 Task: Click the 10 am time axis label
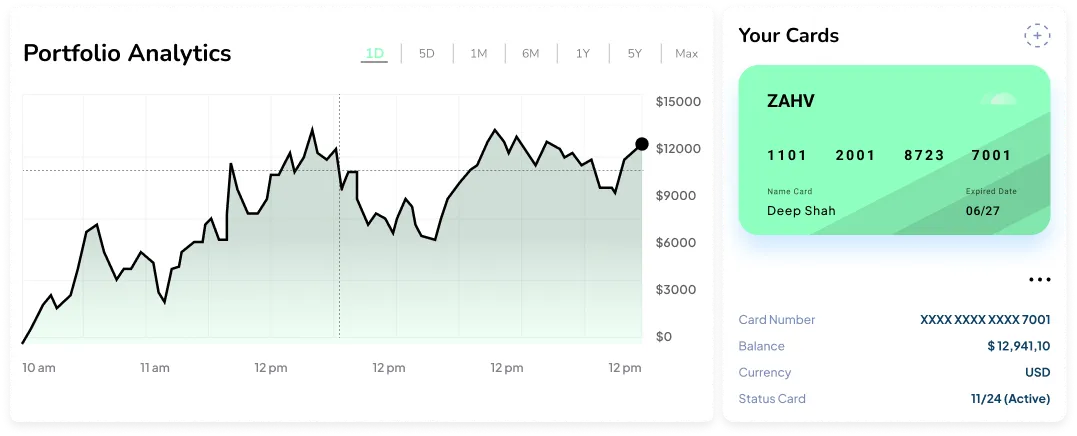(39, 368)
